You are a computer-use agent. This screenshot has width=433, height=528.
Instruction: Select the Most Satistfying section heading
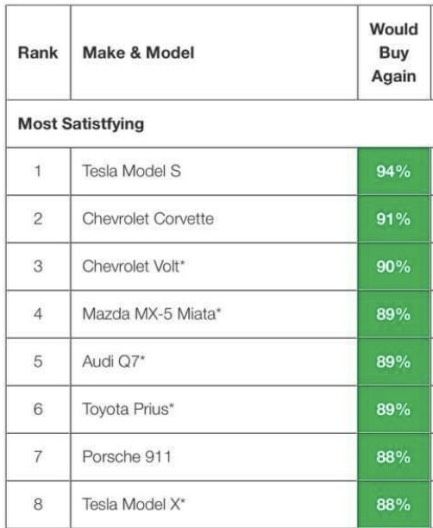[81, 124]
